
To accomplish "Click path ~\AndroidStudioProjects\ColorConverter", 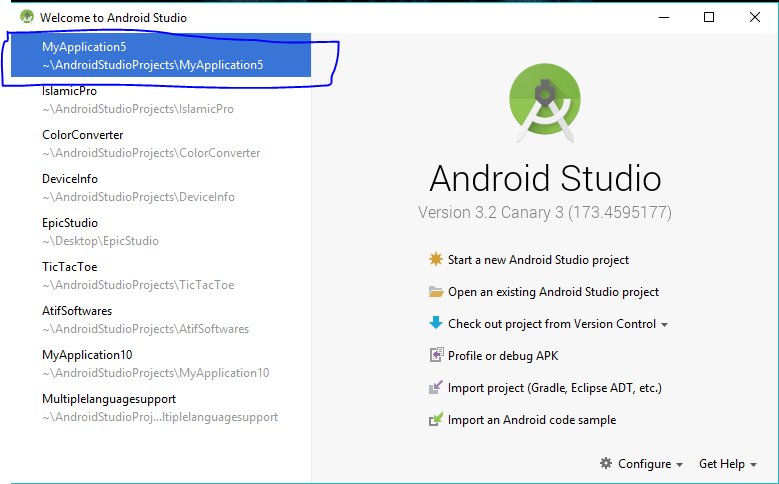I will pos(151,153).
